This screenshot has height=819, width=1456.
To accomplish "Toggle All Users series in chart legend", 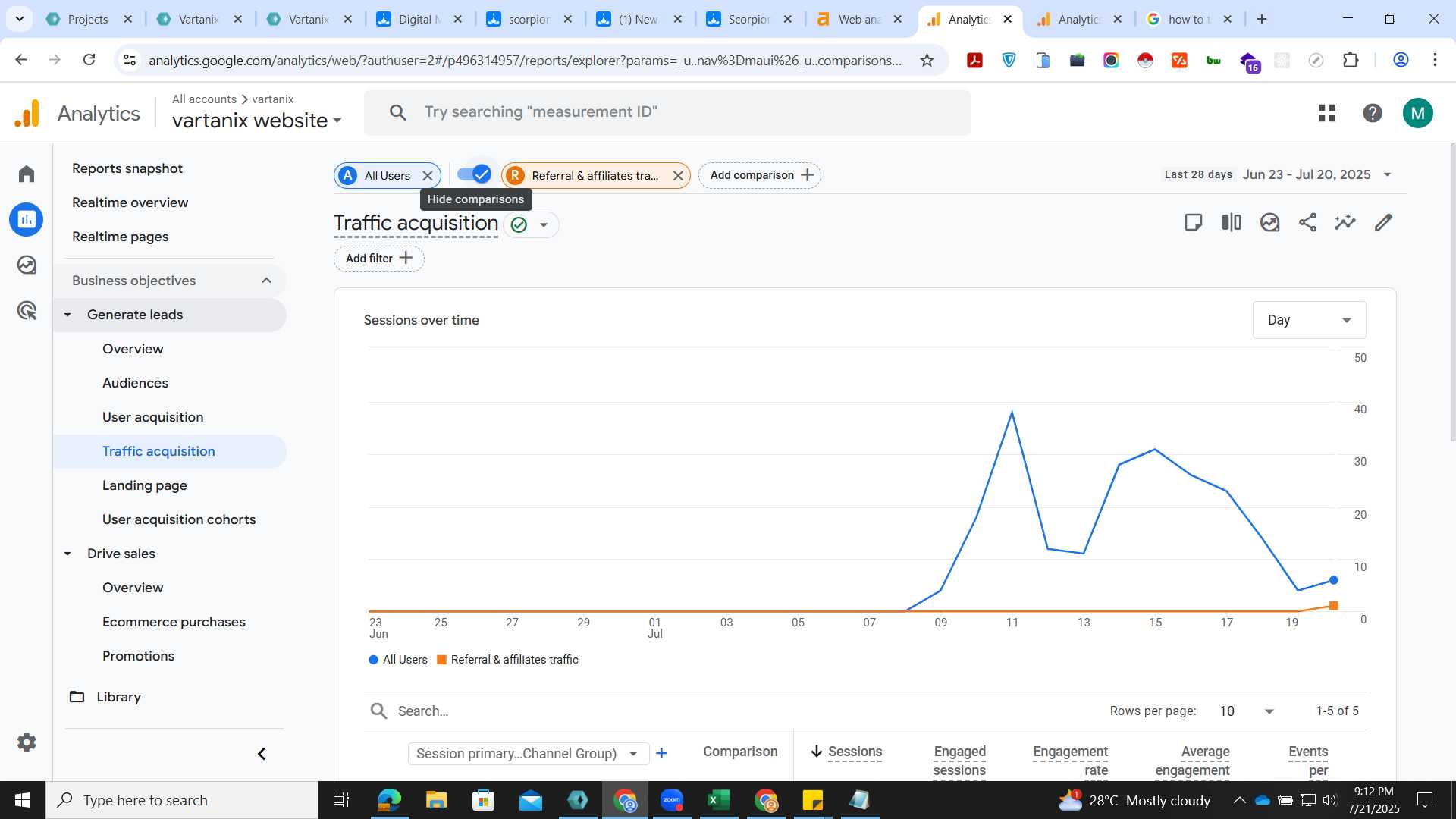I will [x=398, y=660].
